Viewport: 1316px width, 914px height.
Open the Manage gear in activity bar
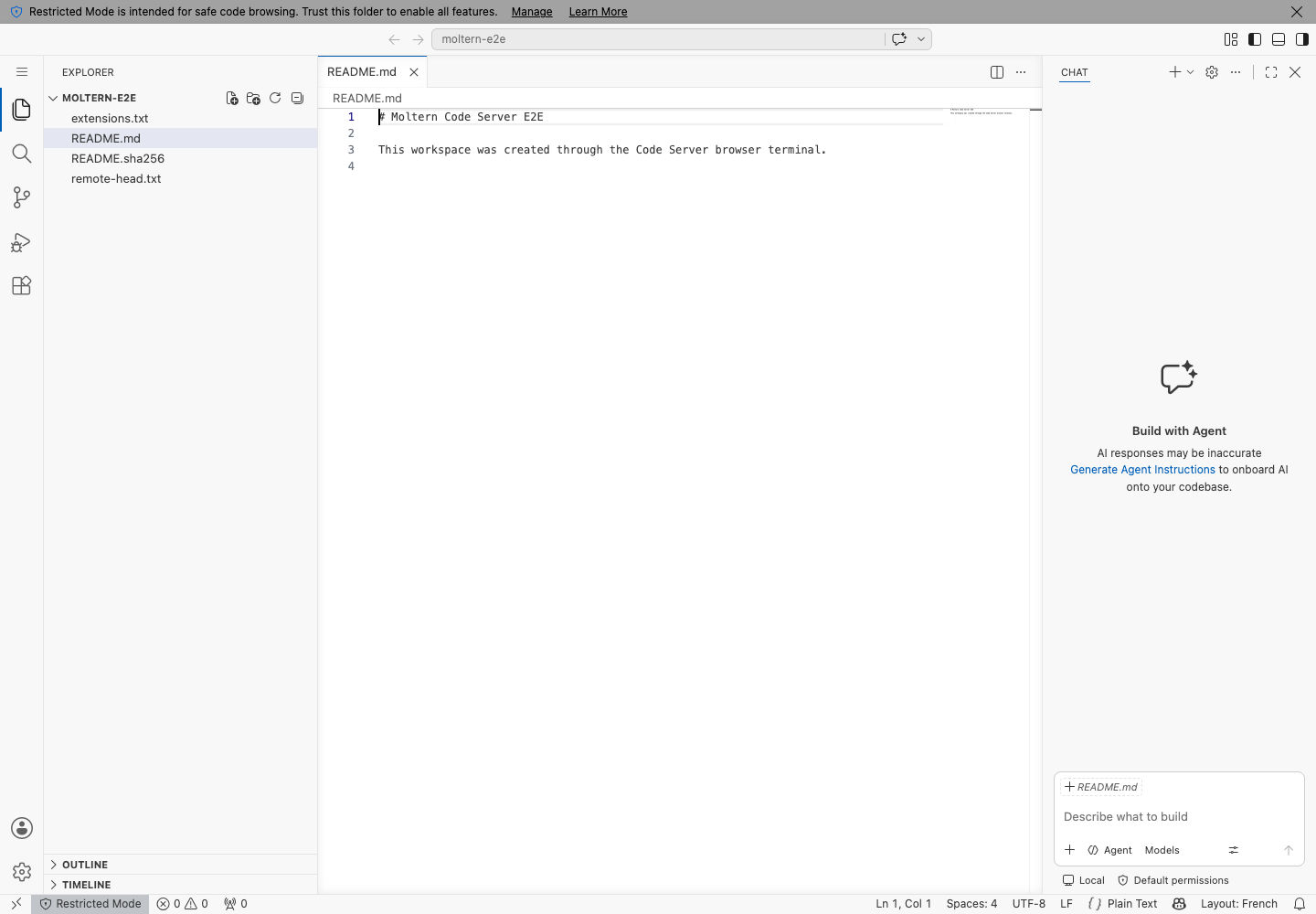[x=22, y=872]
